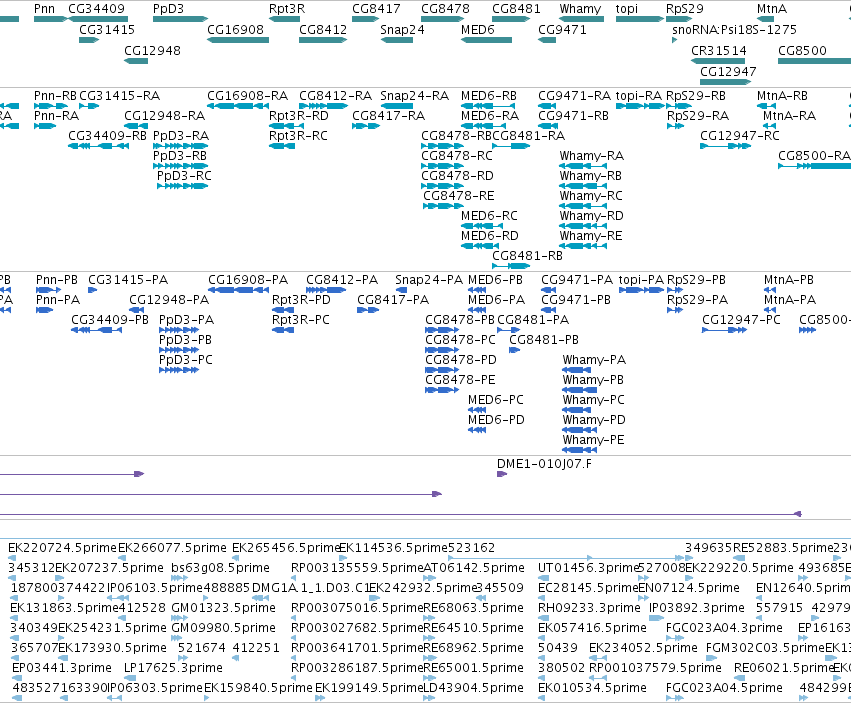Select the MED6-RD transcript label
The image size is (851, 703).
[490, 236]
